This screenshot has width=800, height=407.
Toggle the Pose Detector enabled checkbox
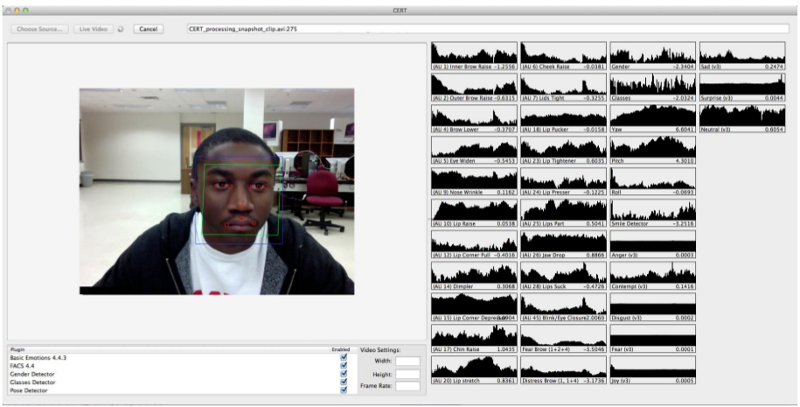pyautogui.click(x=343, y=390)
